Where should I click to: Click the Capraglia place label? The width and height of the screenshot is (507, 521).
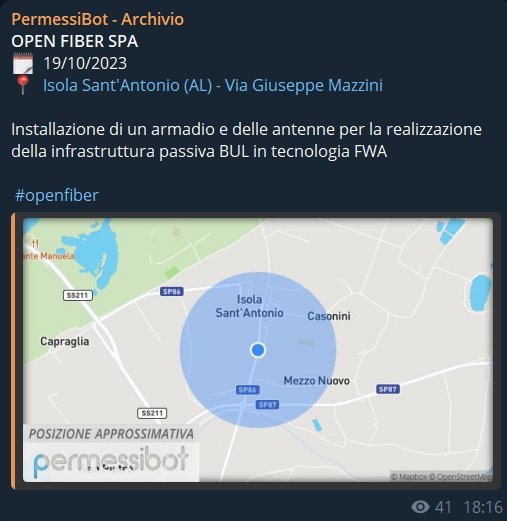(x=65, y=341)
